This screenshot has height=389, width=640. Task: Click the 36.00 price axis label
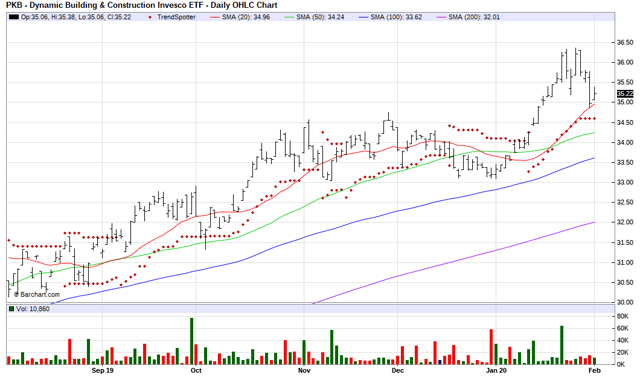(x=625, y=62)
